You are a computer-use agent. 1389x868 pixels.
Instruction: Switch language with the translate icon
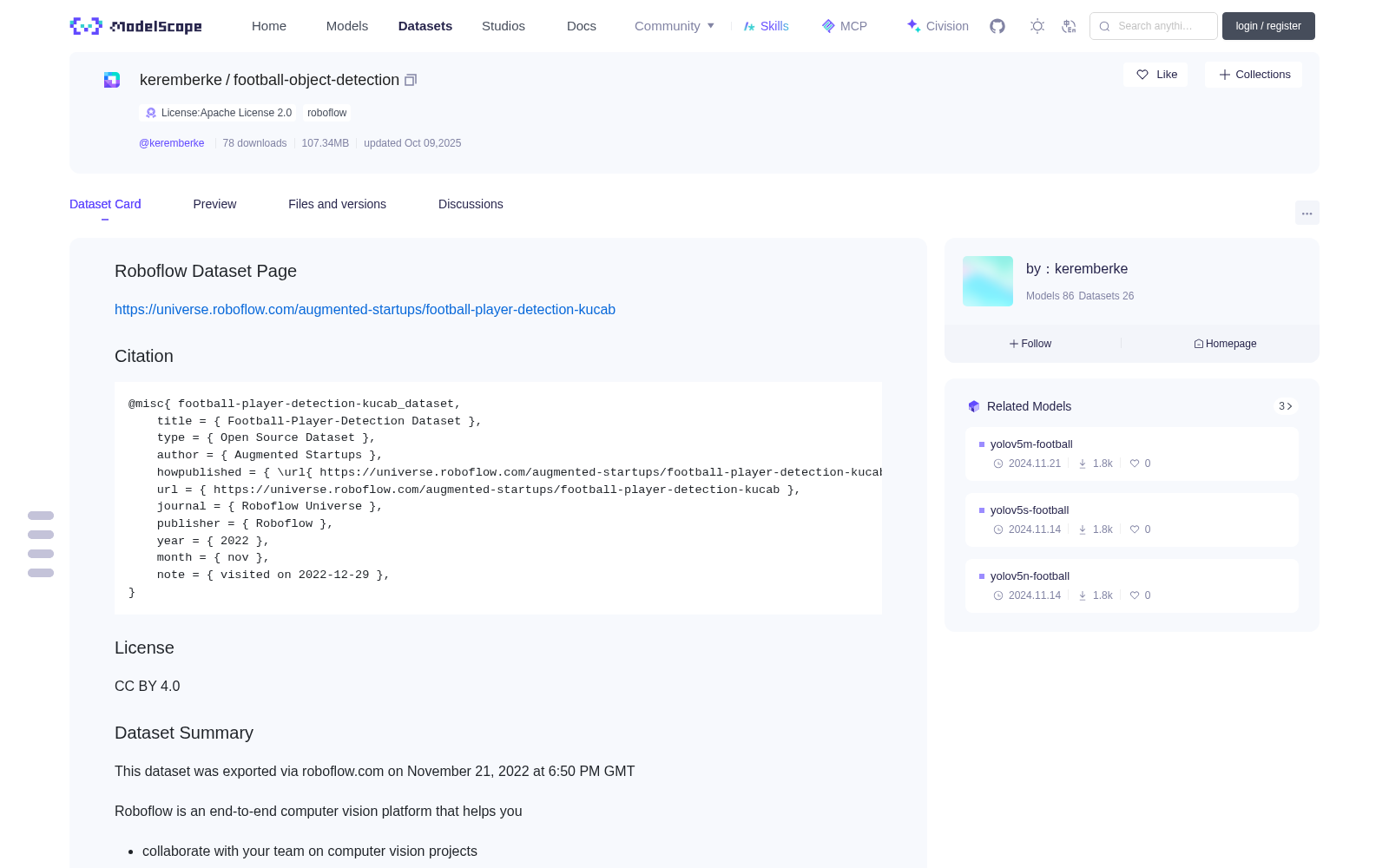1069,26
